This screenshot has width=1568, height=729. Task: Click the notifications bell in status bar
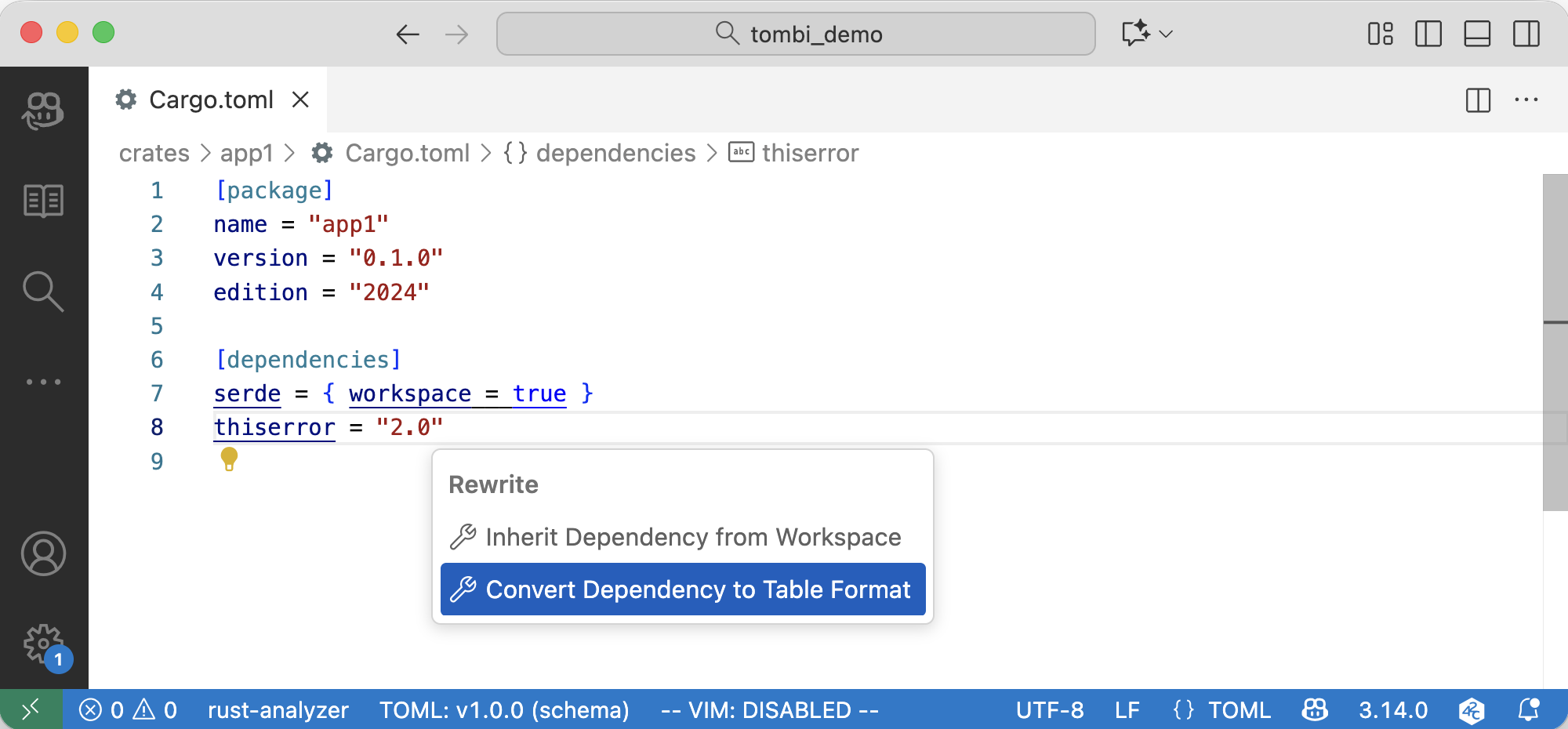(x=1528, y=710)
